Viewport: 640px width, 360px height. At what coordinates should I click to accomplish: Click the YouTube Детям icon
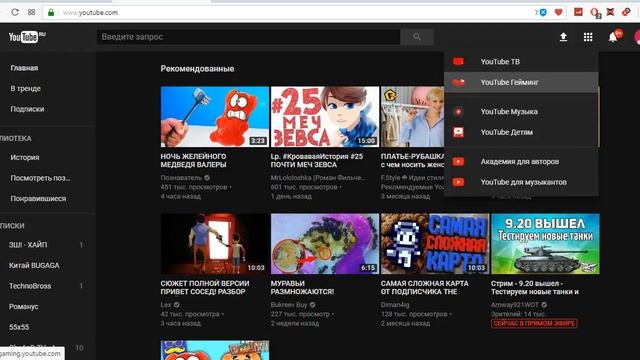tap(458, 132)
